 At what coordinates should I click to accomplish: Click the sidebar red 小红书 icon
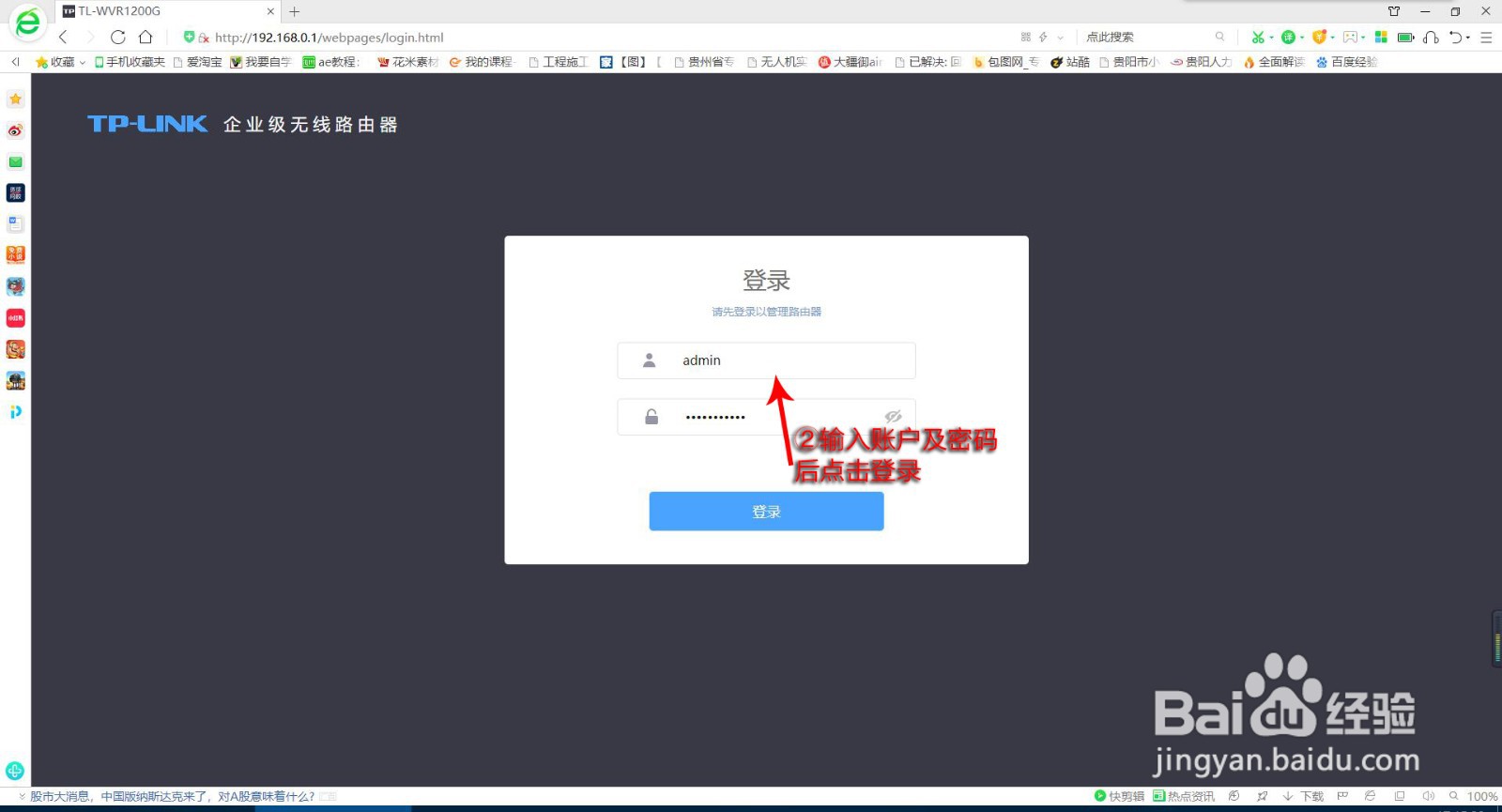(x=15, y=318)
